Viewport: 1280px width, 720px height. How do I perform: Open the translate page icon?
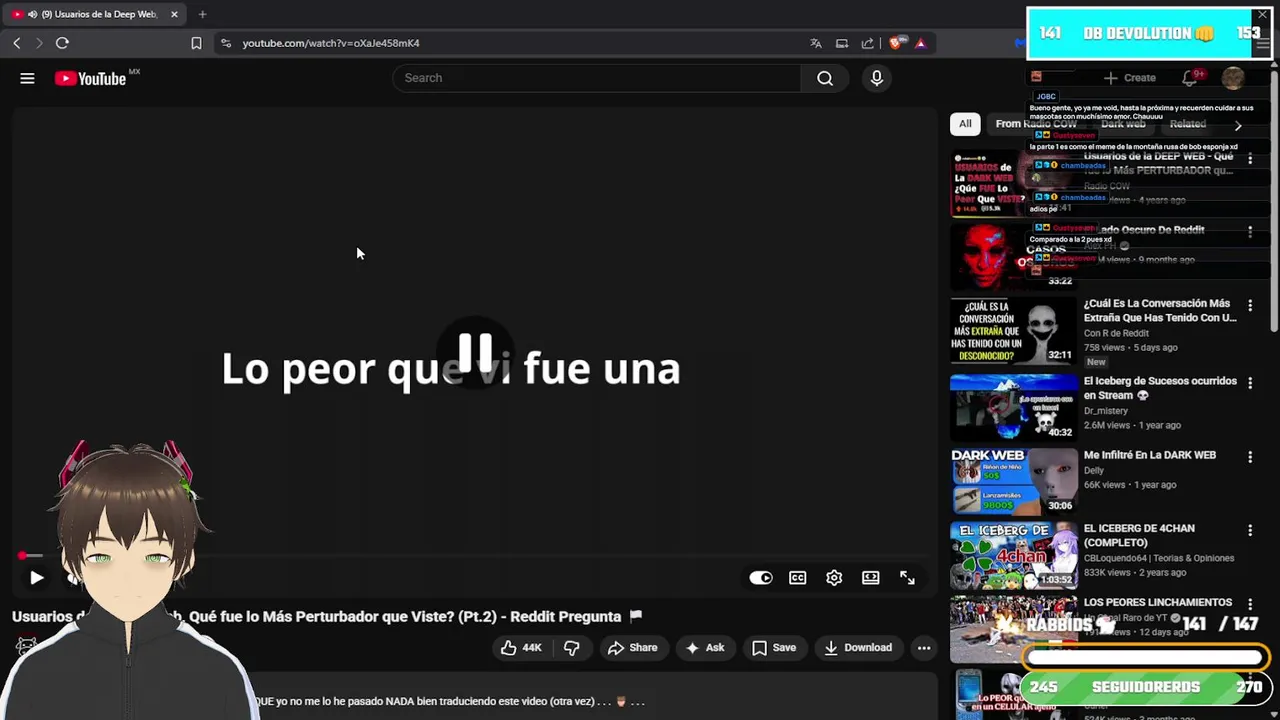pos(816,43)
